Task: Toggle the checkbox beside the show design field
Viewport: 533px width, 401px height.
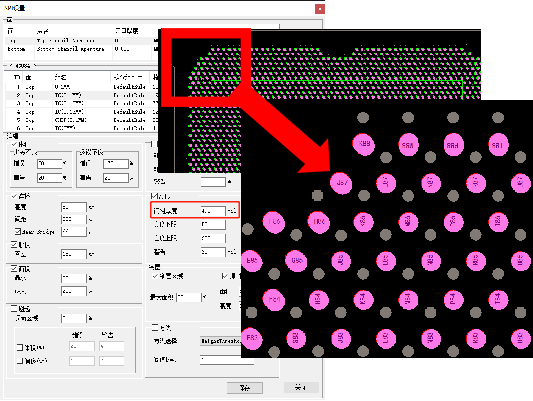Action: (18, 231)
